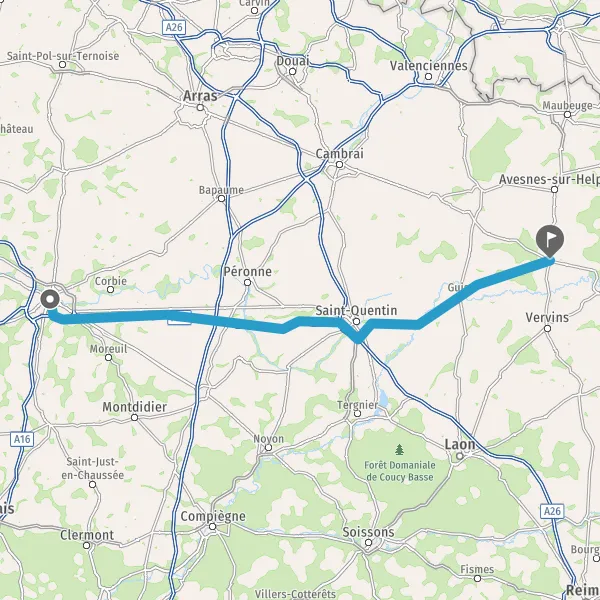The width and height of the screenshot is (600, 600).
Task: Select the A26 shield near Reims
Action: click(552, 511)
